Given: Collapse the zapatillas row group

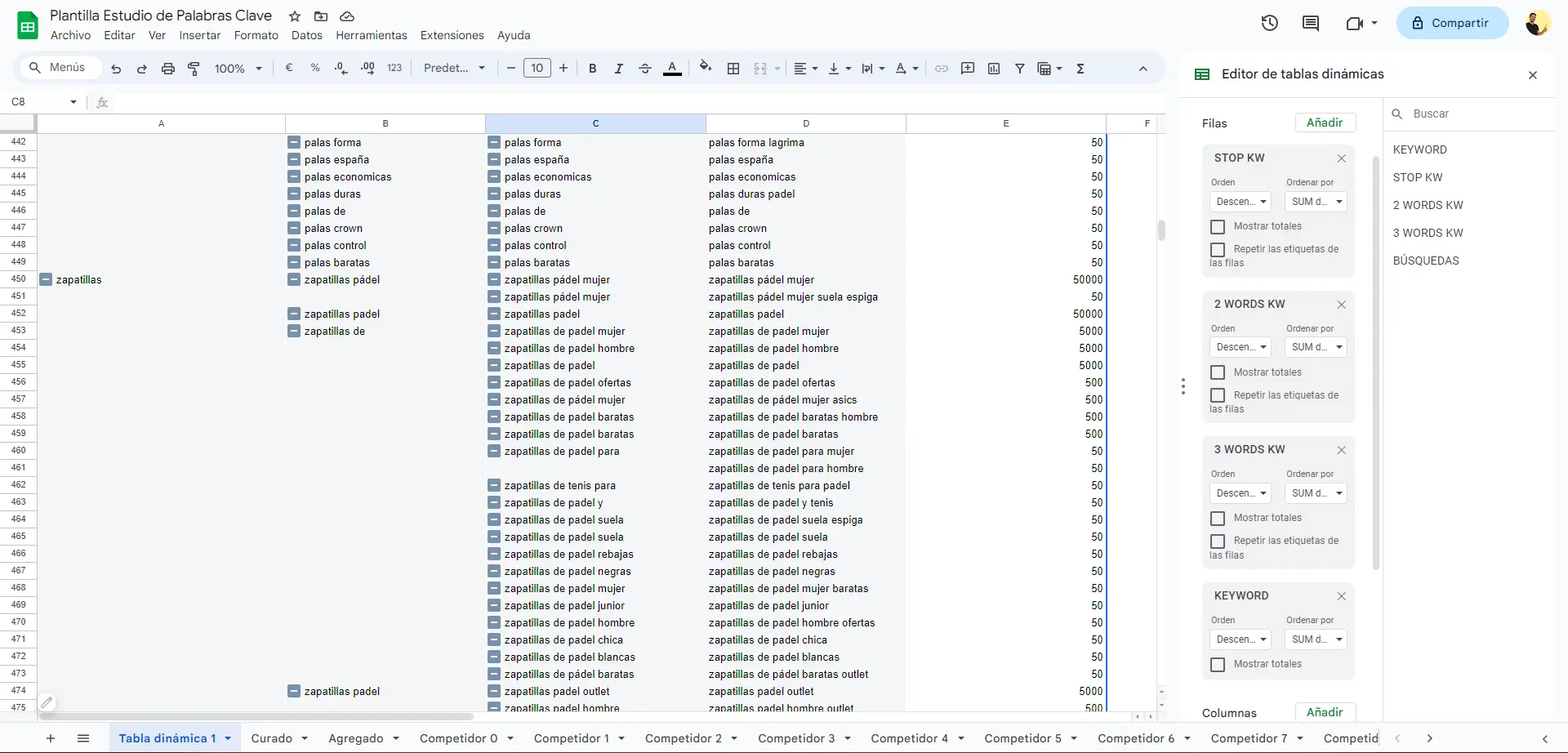Looking at the screenshot, I should click(47, 279).
